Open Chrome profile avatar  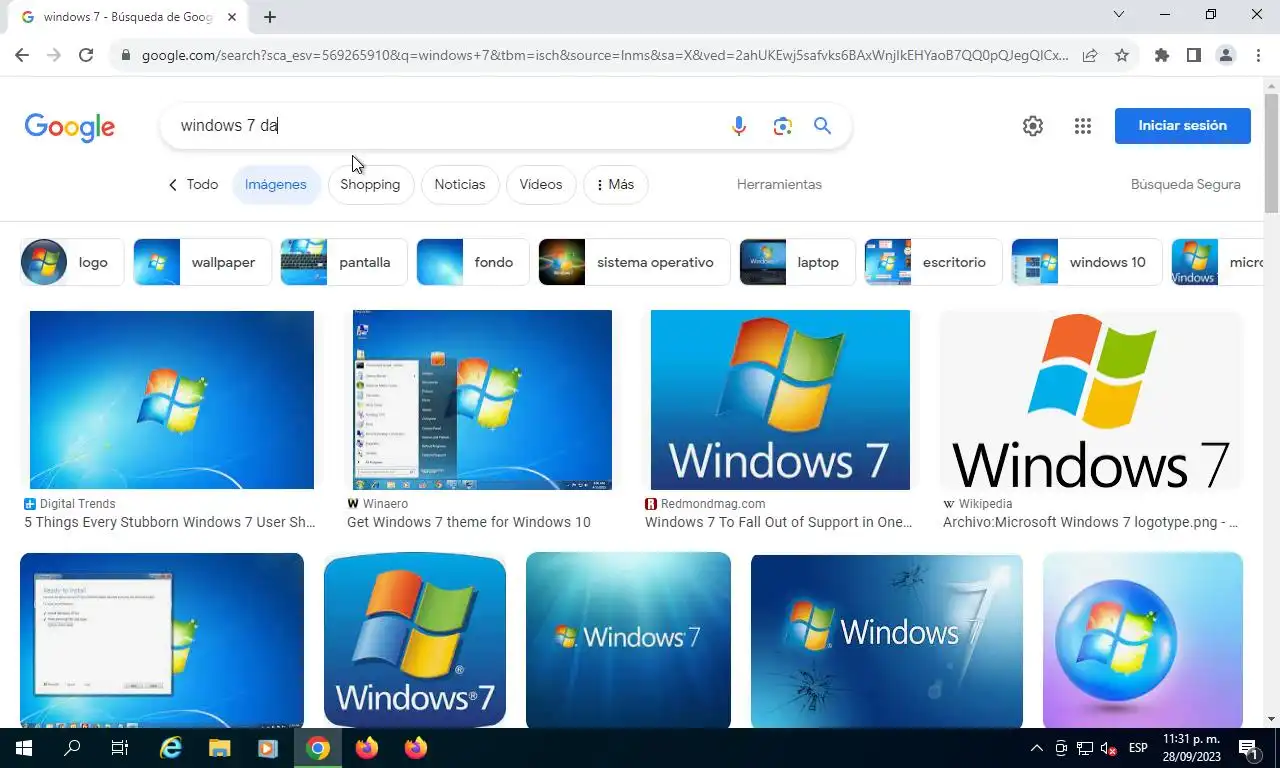[1226, 55]
